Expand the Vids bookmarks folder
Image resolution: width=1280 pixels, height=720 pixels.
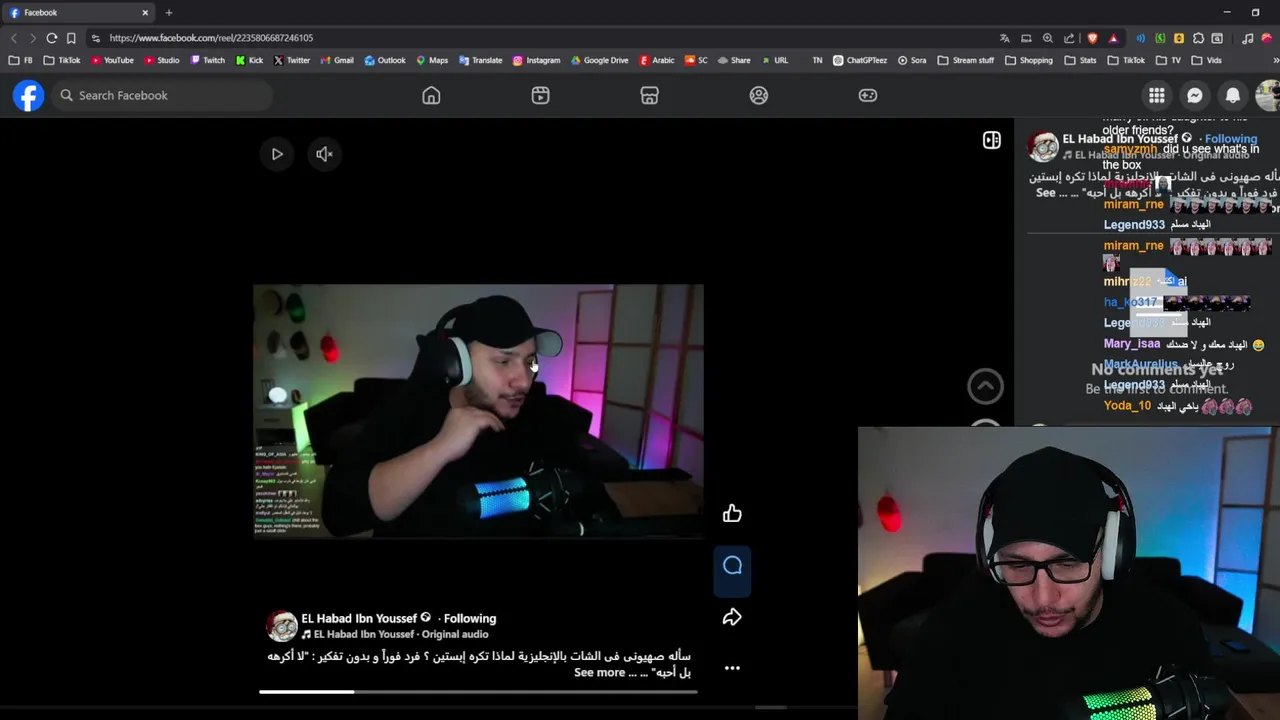[1206, 60]
